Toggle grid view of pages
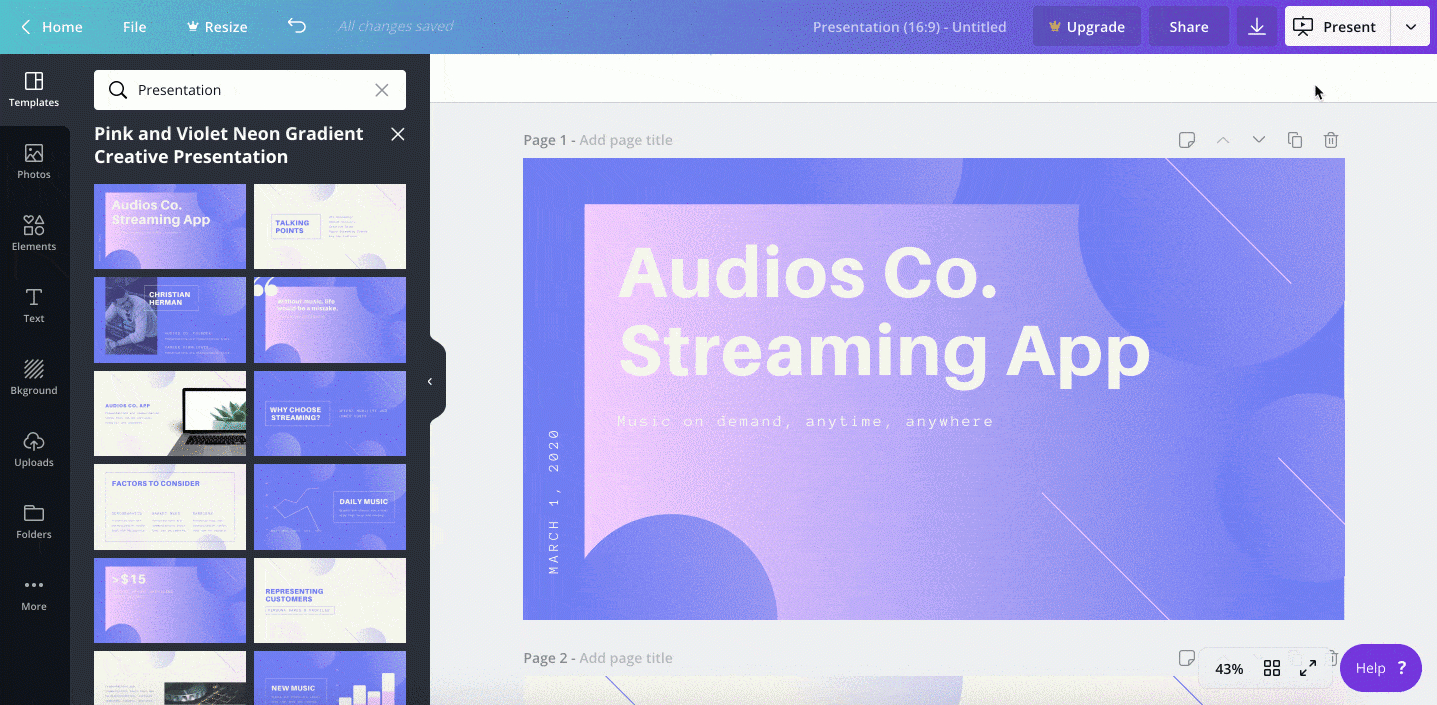The height and width of the screenshot is (705, 1437). (x=1272, y=669)
